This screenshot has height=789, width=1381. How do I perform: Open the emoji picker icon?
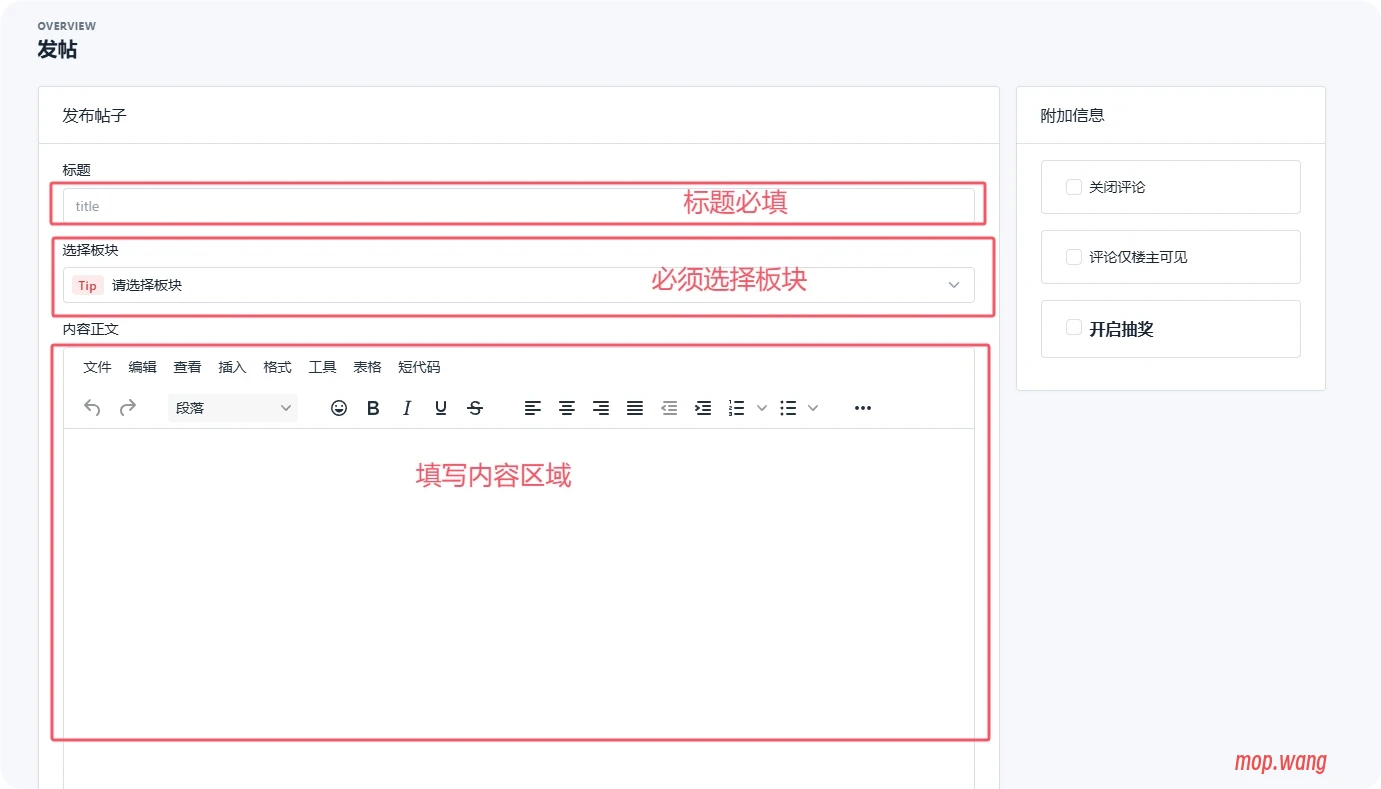[339, 408]
